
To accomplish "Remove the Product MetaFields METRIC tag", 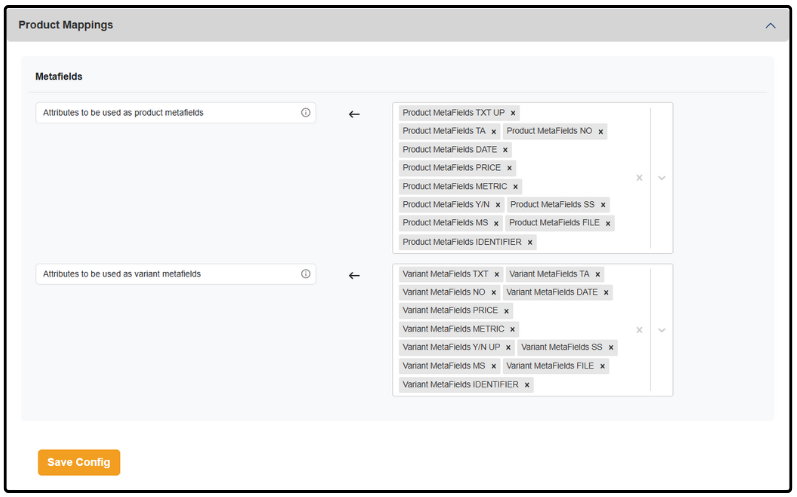I will 515,187.
